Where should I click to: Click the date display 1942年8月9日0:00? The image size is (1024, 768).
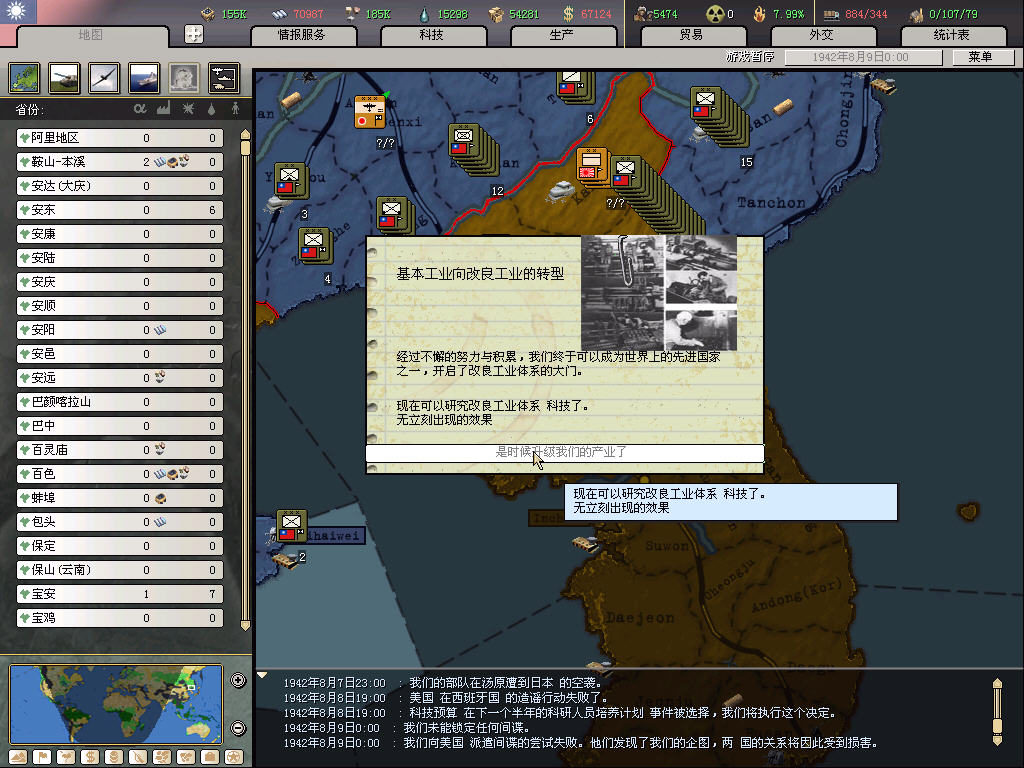coord(863,57)
